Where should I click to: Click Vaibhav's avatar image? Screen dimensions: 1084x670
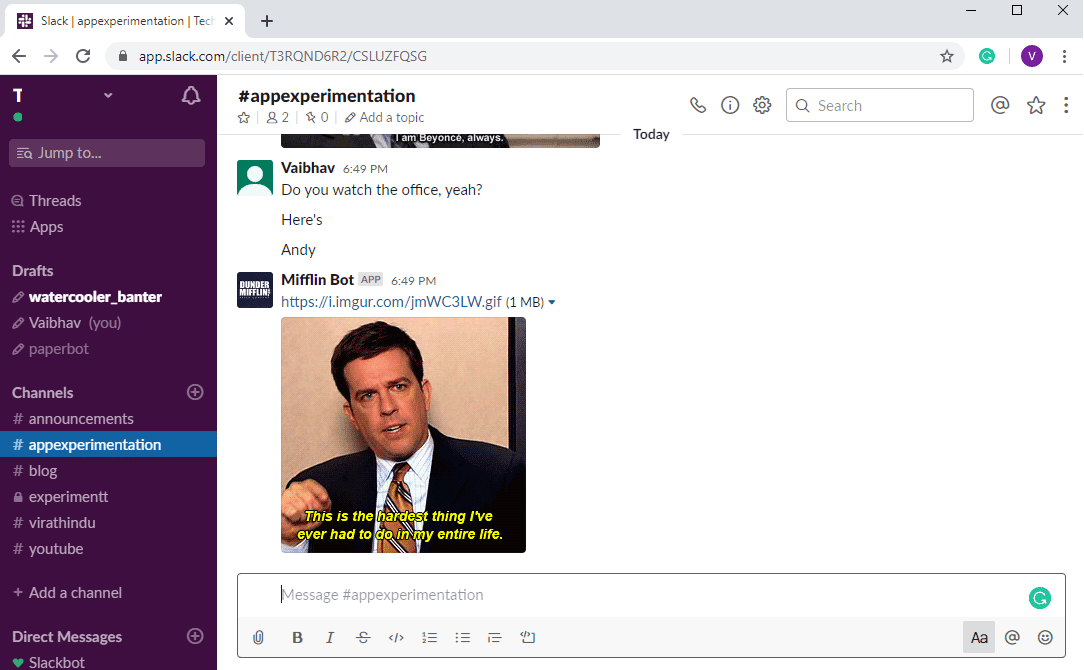[254, 178]
